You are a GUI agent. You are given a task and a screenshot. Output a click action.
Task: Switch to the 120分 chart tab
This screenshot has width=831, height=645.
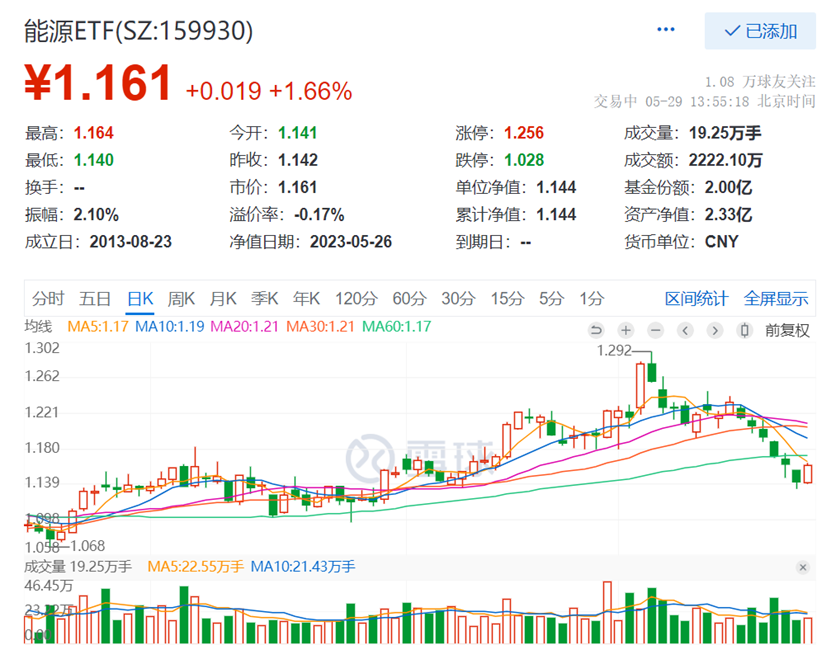(356, 299)
